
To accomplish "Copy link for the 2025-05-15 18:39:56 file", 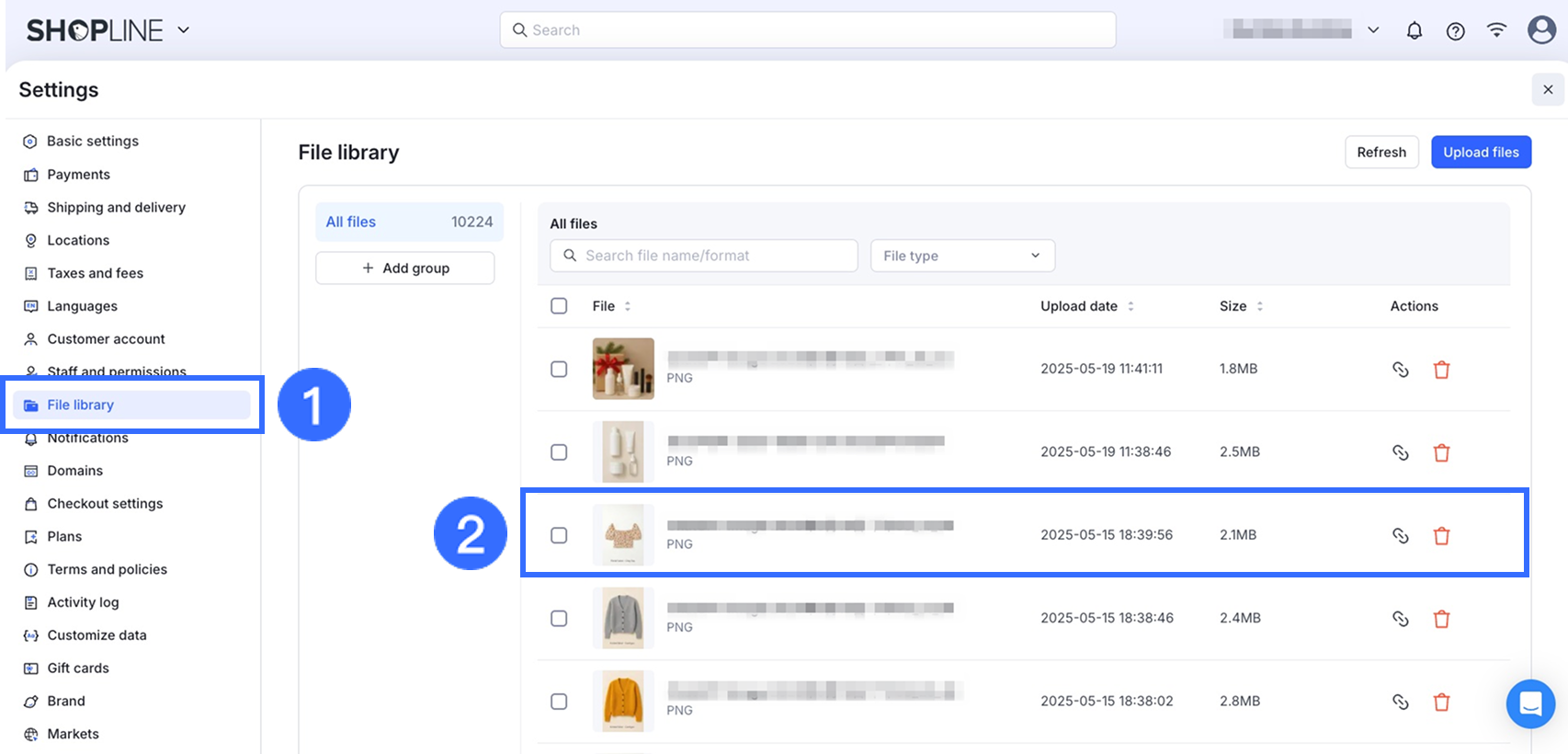I will click(x=1401, y=535).
